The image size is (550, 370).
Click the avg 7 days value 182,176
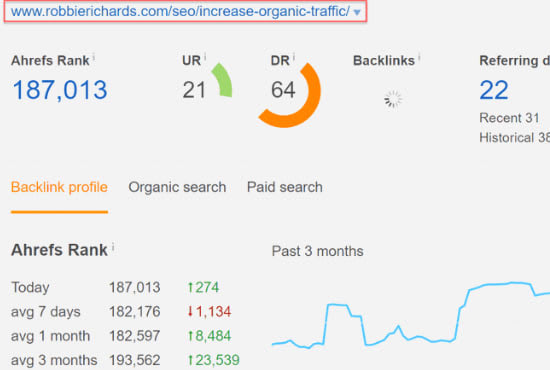click(x=135, y=312)
